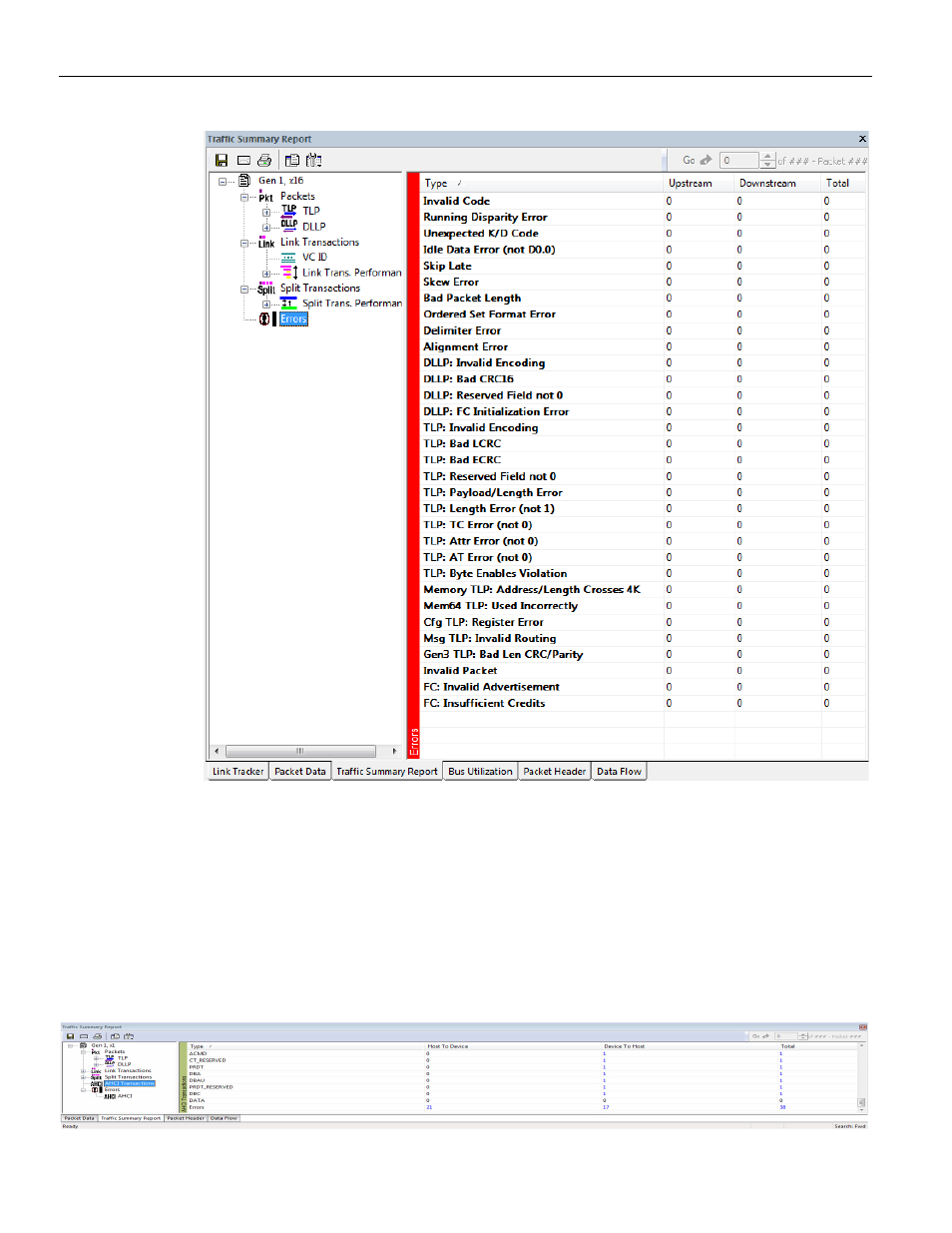The height and width of the screenshot is (1233, 952).
Task: Click the Errors Device To Host value 17
Action: (607, 1107)
